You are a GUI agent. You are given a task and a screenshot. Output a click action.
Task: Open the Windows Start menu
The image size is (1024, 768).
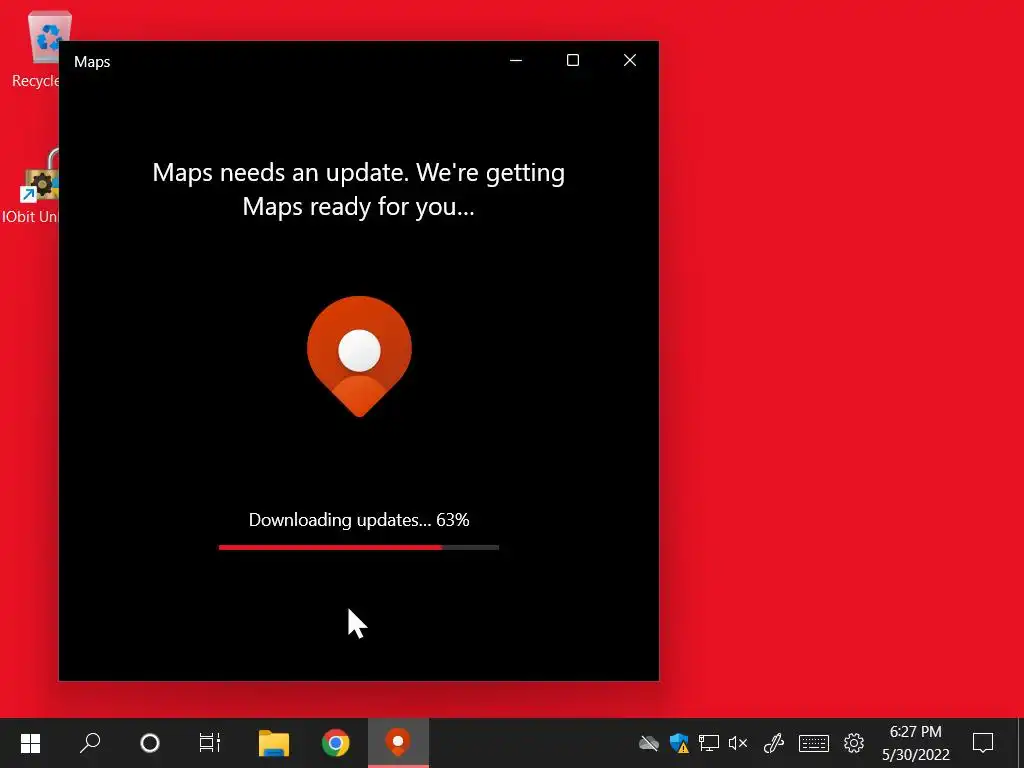coord(30,743)
